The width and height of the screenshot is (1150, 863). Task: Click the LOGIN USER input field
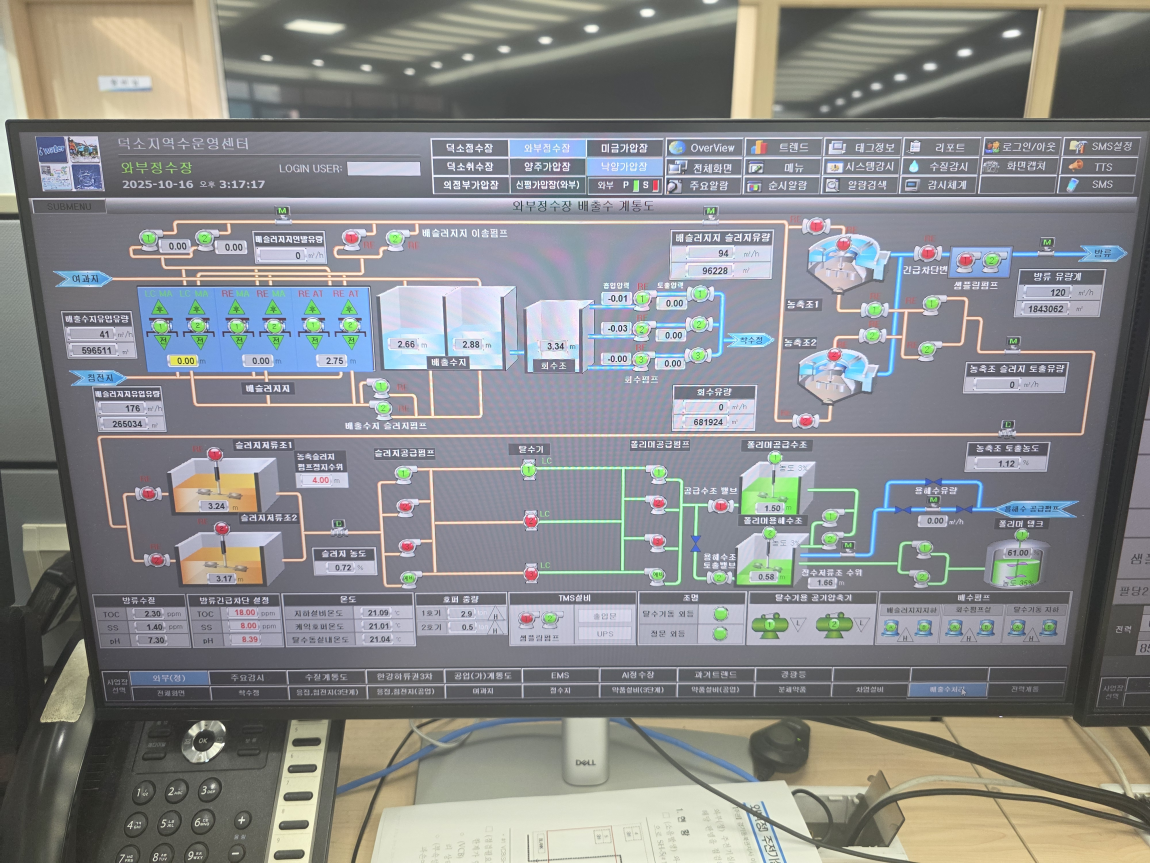[384, 169]
